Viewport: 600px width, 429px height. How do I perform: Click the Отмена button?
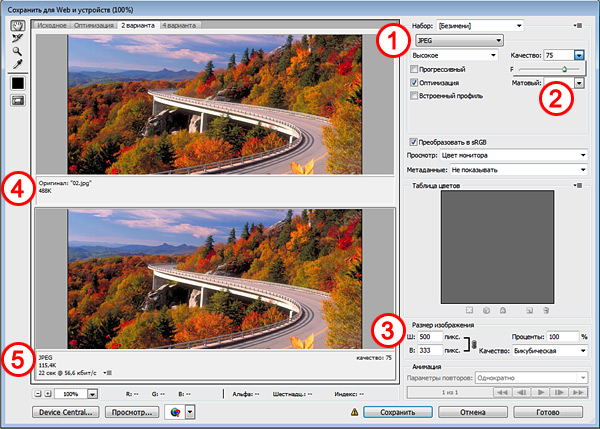pos(473,412)
